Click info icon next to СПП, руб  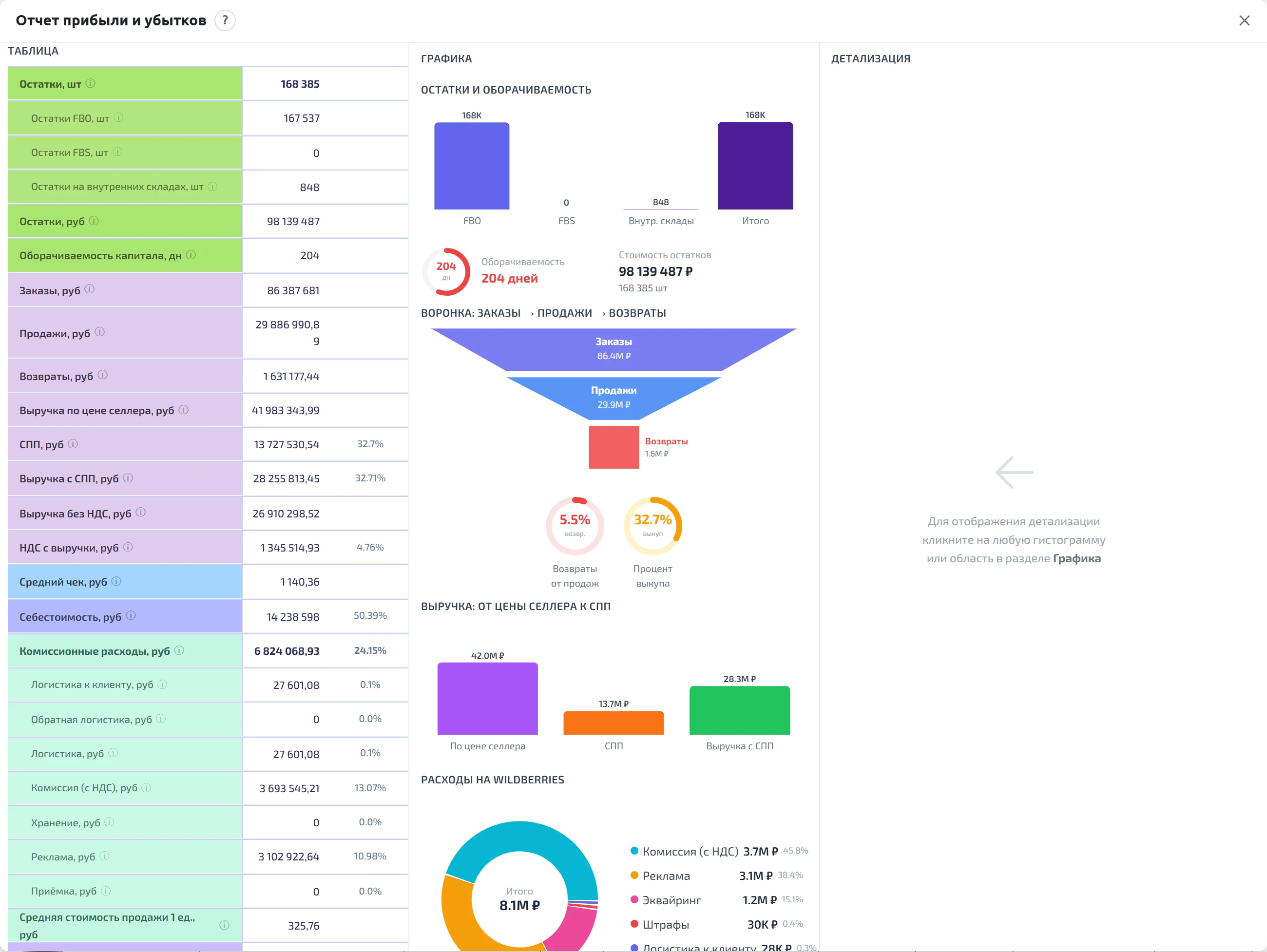coord(73,444)
